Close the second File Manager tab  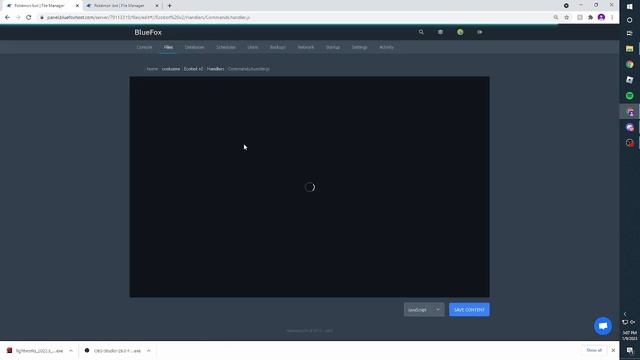[157, 6]
